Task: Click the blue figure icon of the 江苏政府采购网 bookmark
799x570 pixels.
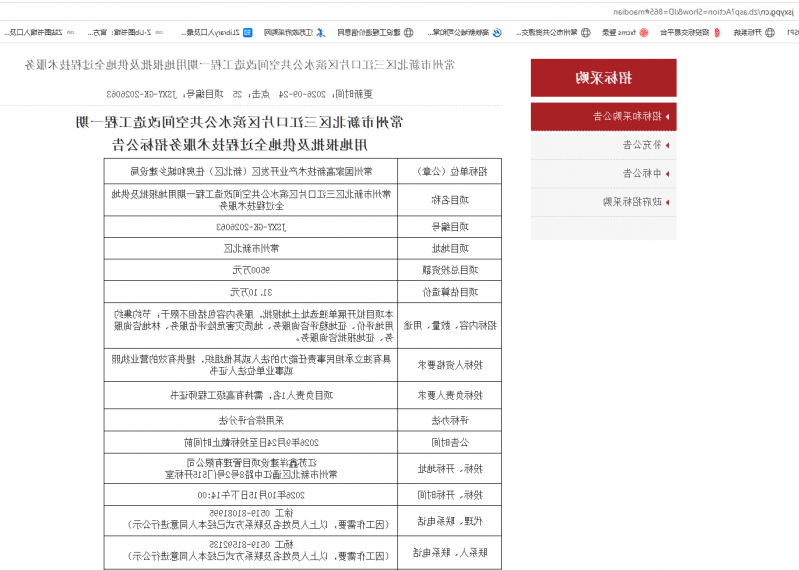Action: pyautogui.click(x=321, y=33)
